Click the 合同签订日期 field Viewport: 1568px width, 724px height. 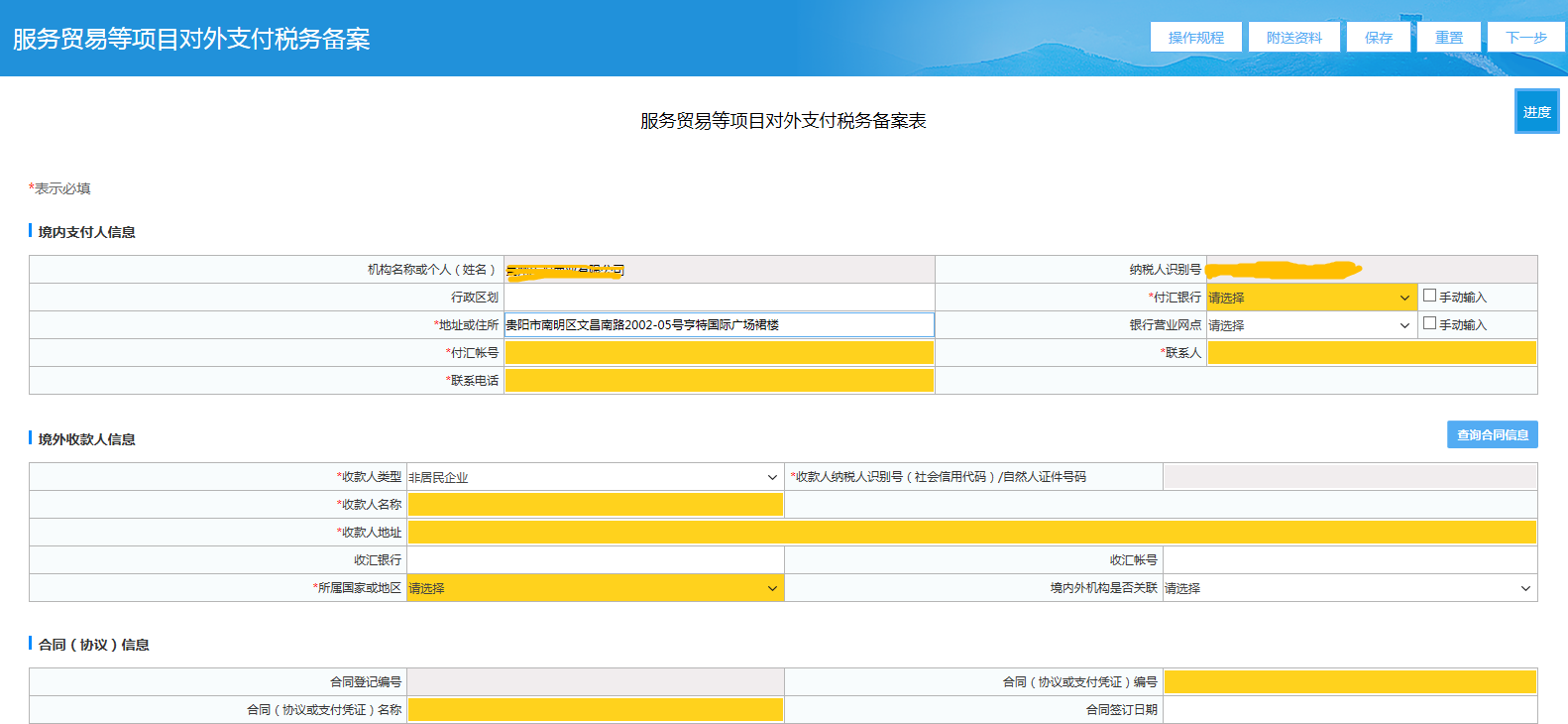coord(1349,710)
